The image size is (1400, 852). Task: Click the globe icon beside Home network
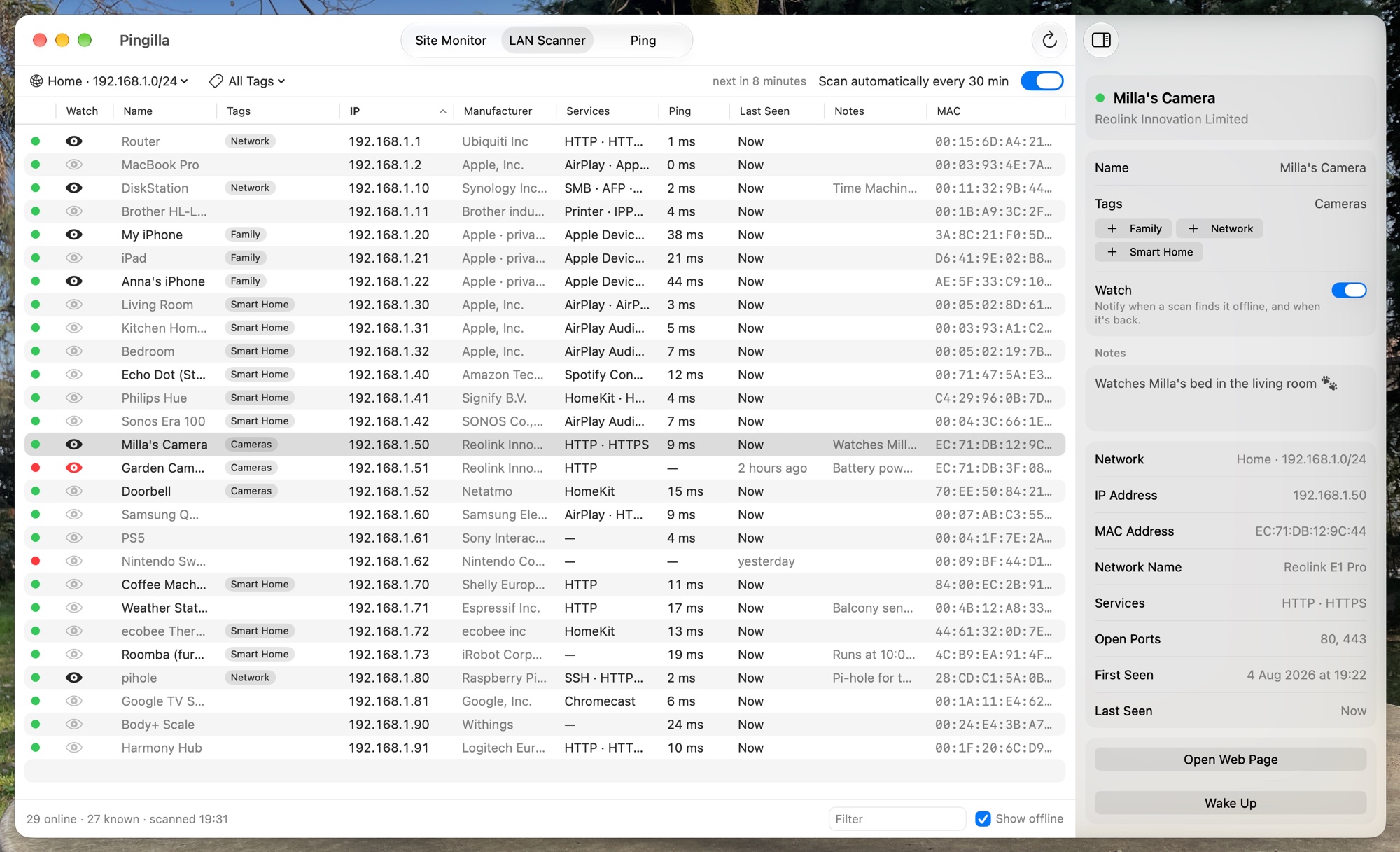click(36, 81)
